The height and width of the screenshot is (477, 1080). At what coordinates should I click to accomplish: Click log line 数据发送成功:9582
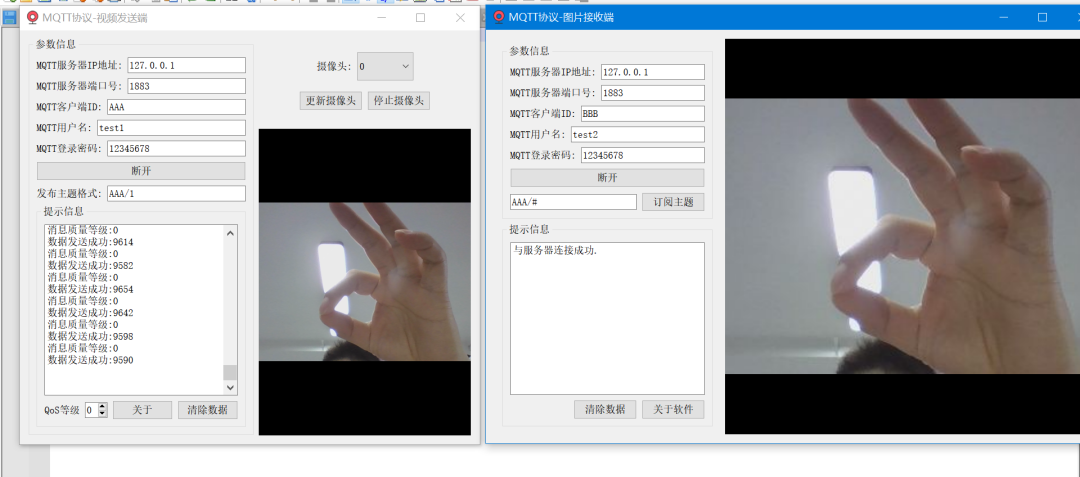click(90, 266)
